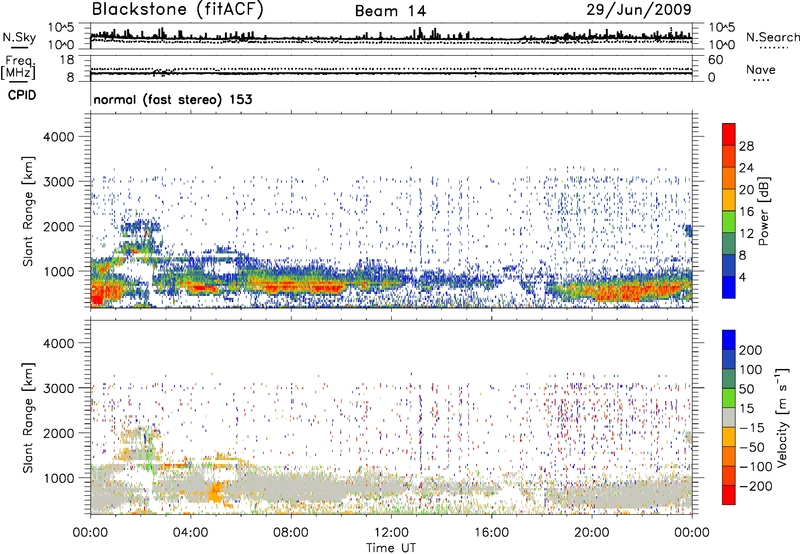Click the 'N.Sky' legend label
Viewport: 800px width, 554px height.
[19, 37]
